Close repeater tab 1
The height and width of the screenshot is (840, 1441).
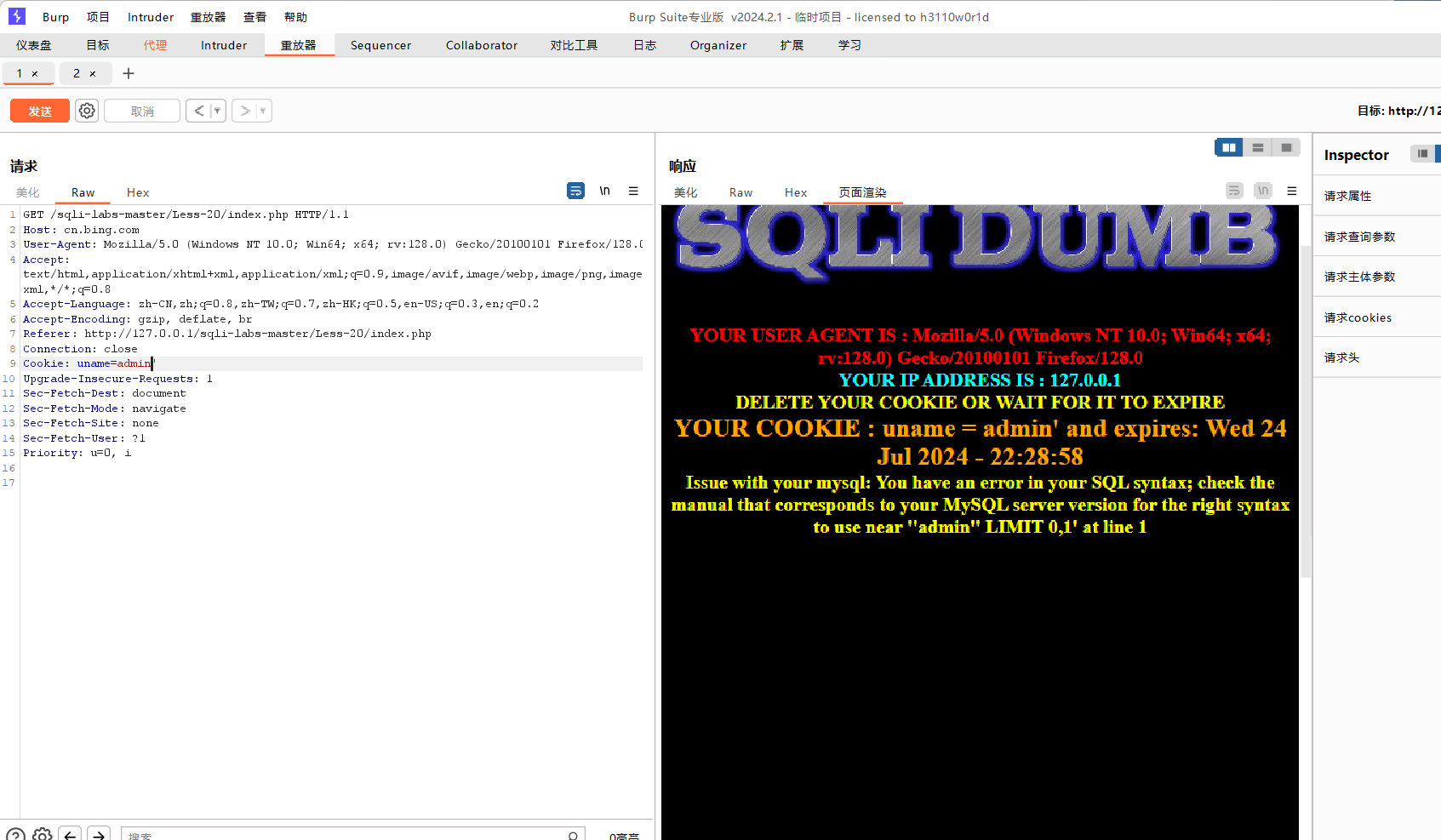35,74
